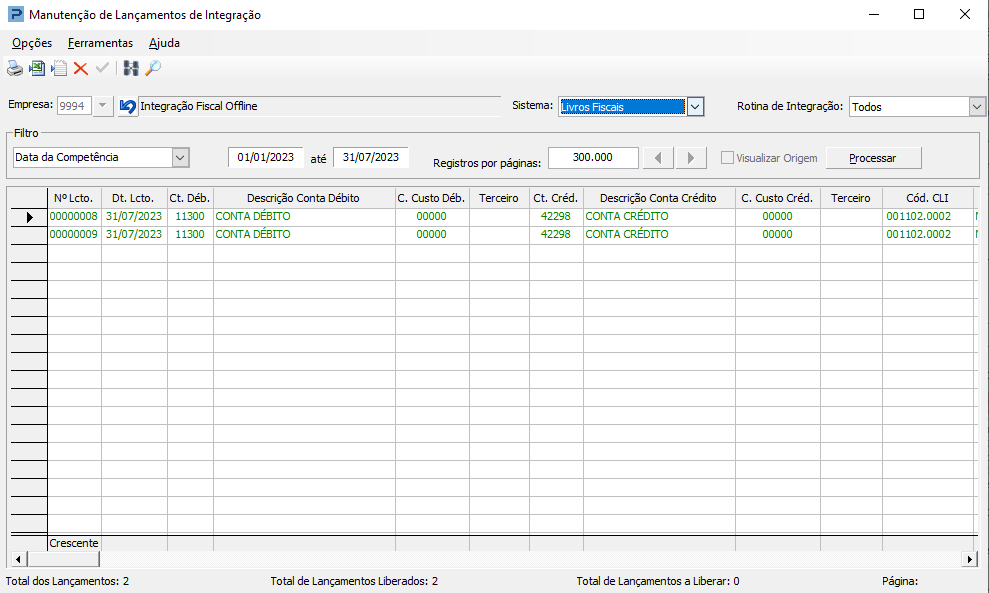Click the printer icon in toolbar
Image resolution: width=989 pixels, height=593 pixels.
tap(15, 68)
